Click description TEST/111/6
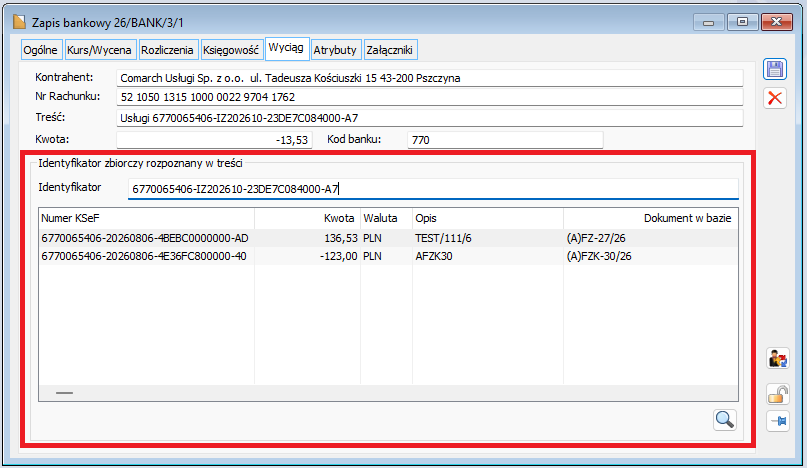The width and height of the screenshot is (807, 468). pyautogui.click(x=443, y=238)
